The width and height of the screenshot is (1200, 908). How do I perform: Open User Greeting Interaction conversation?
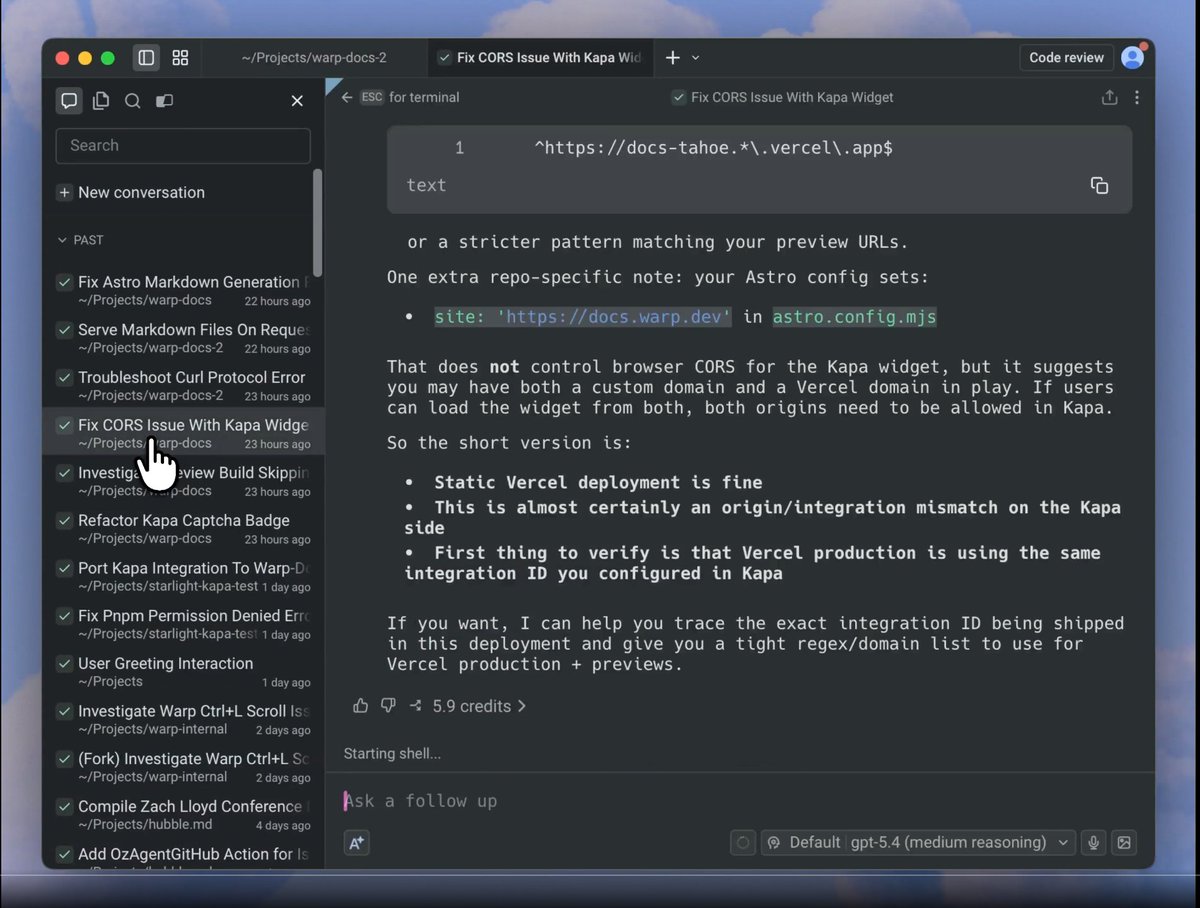(184, 672)
